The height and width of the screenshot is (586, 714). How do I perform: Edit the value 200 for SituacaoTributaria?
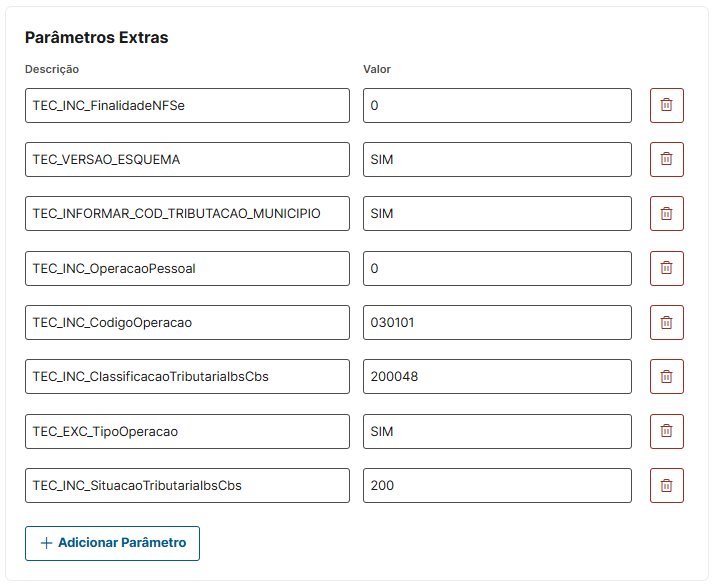[497, 485]
